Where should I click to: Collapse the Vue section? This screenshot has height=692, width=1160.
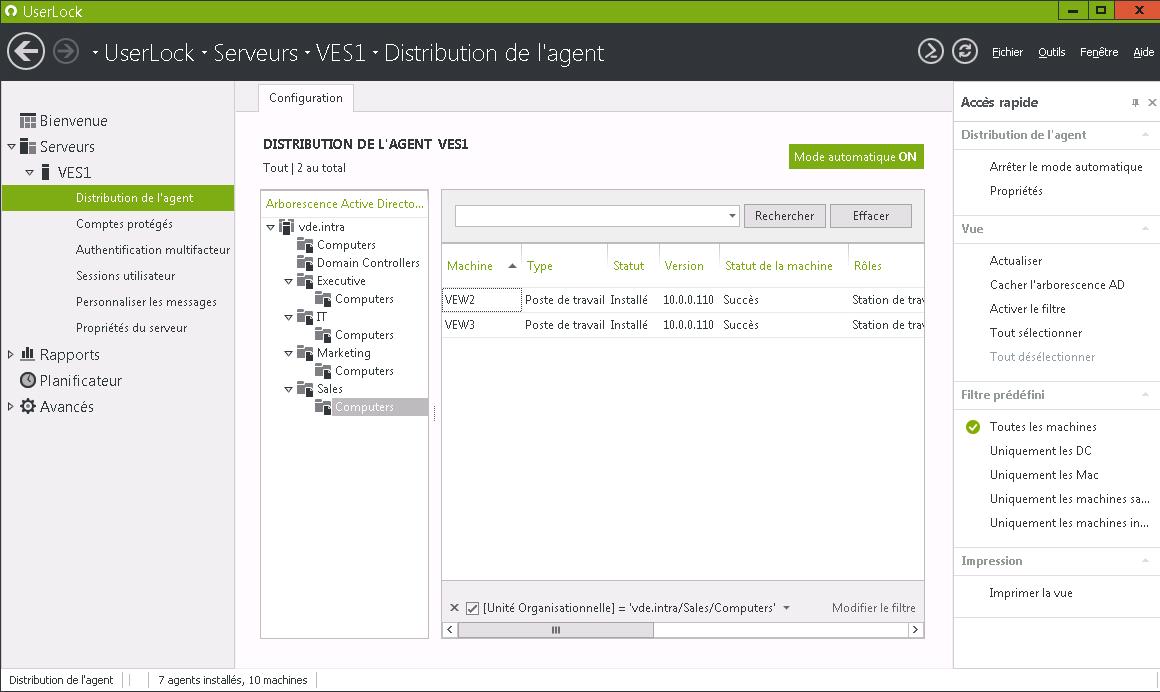1145,229
